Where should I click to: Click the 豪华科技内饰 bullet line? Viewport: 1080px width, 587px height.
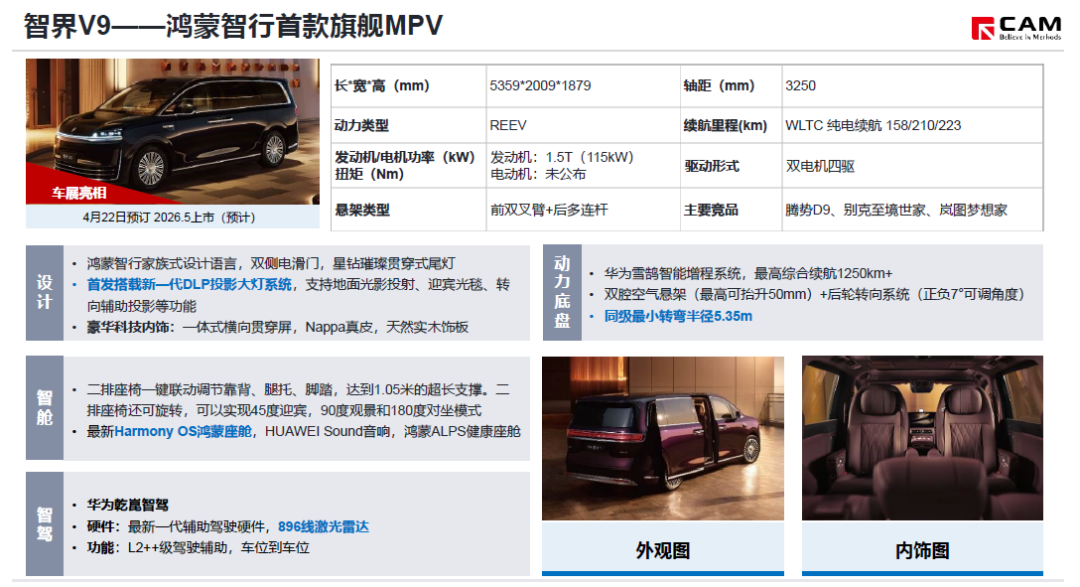click(x=278, y=327)
